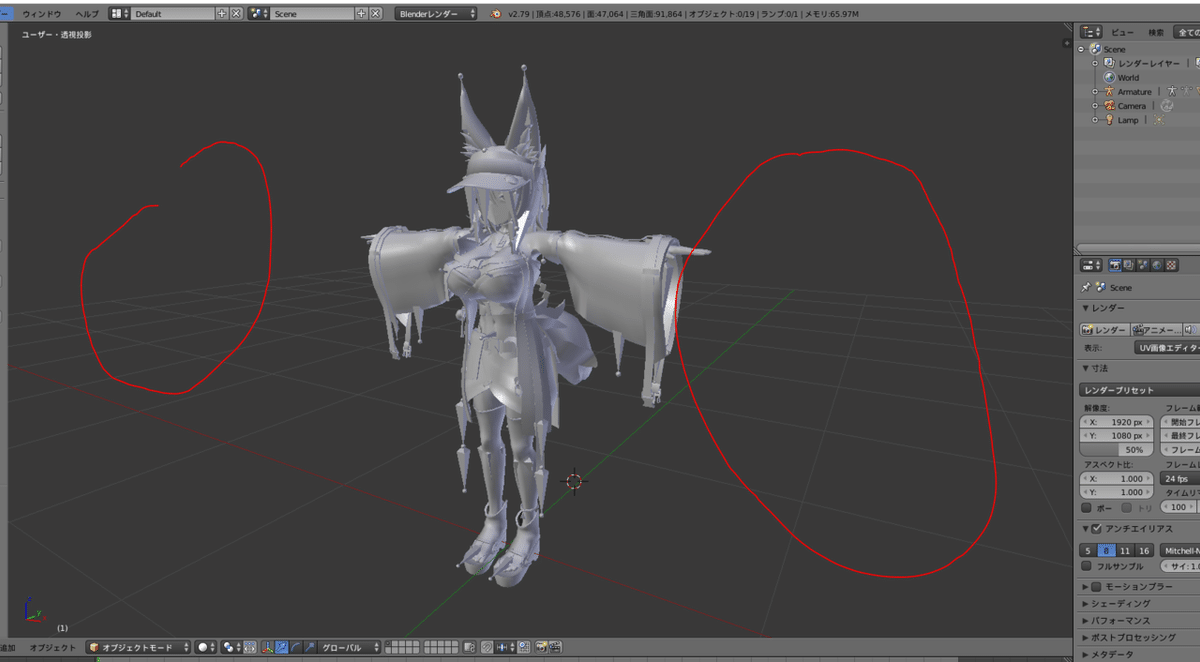Screen dimensions: 1200x662
Task: Switch to Render Layers properties tab
Action: point(1129,265)
